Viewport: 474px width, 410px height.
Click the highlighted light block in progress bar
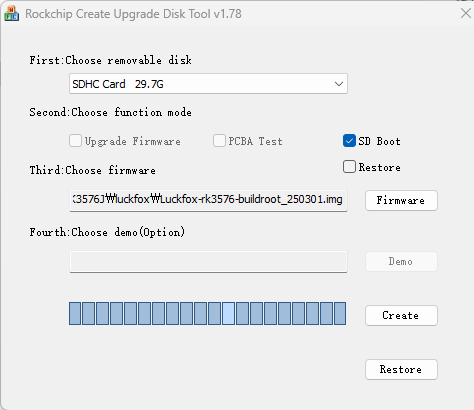pos(228,313)
